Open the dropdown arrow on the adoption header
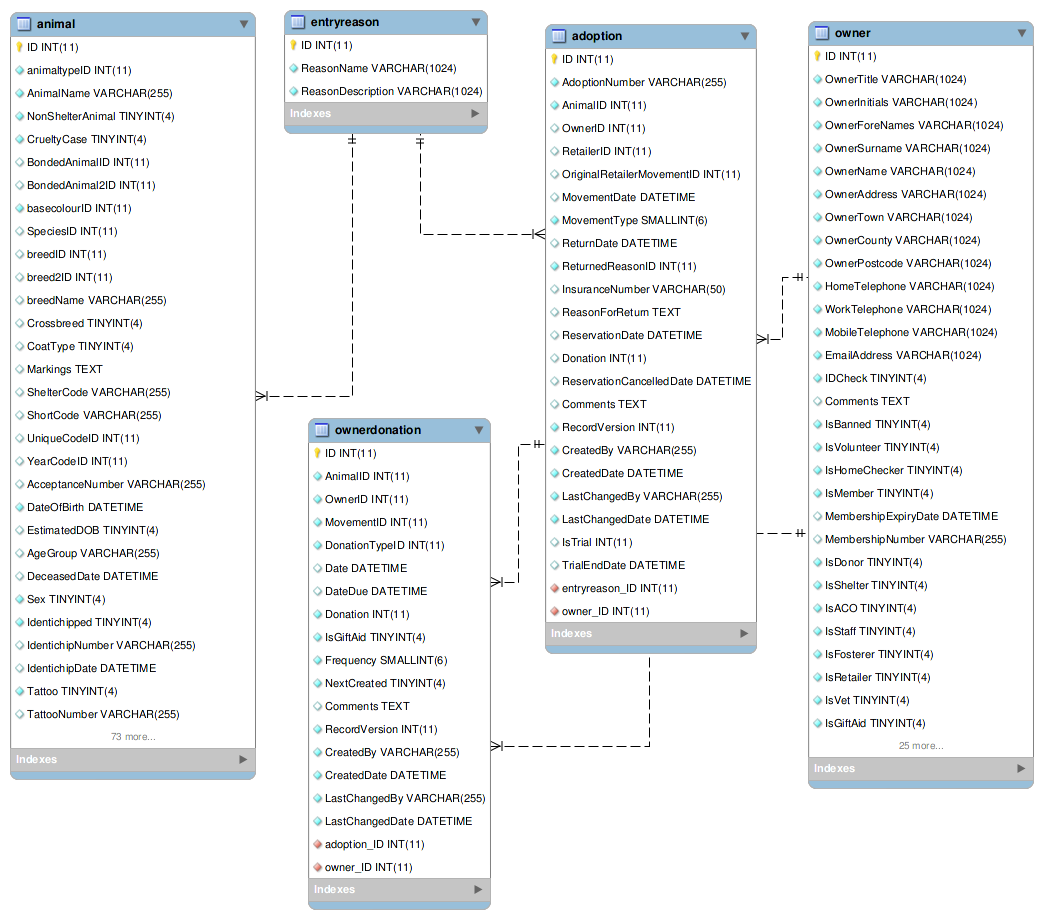This screenshot has height=919, width=1043. pyautogui.click(x=744, y=35)
